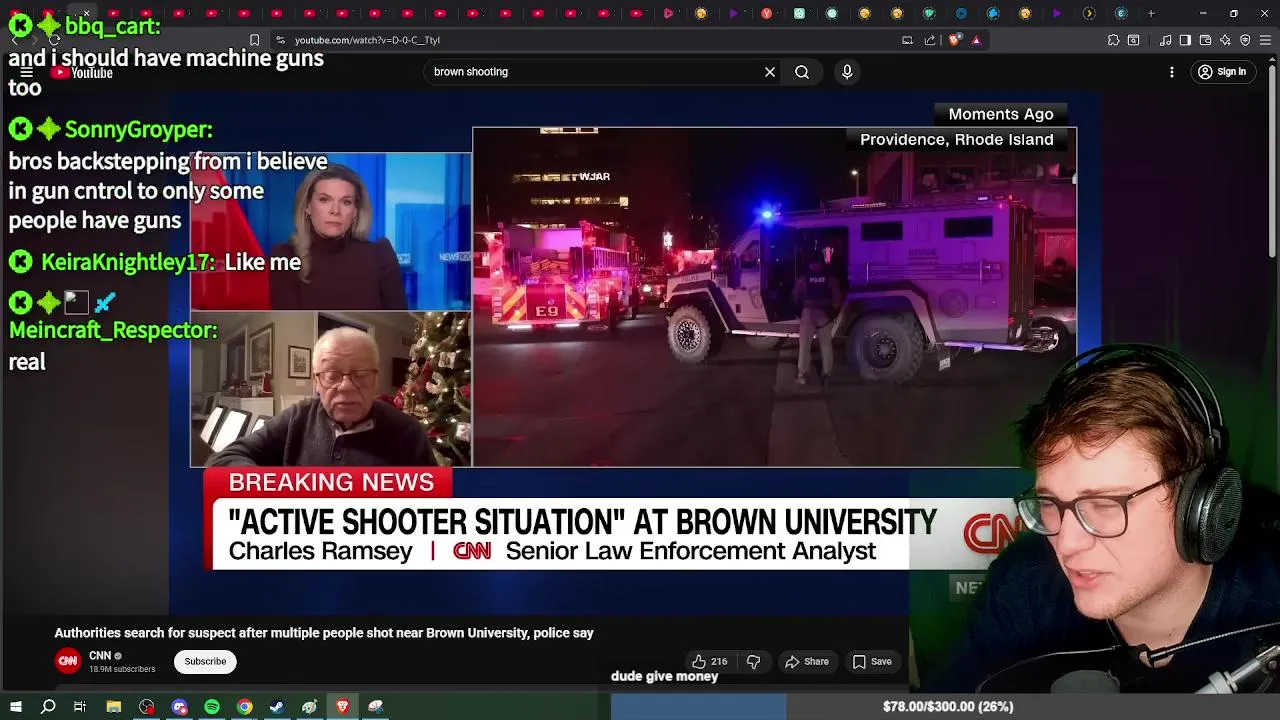The image size is (1280, 720).
Task: Bookmark this page in the address bar
Action: [x=254, y=40]
